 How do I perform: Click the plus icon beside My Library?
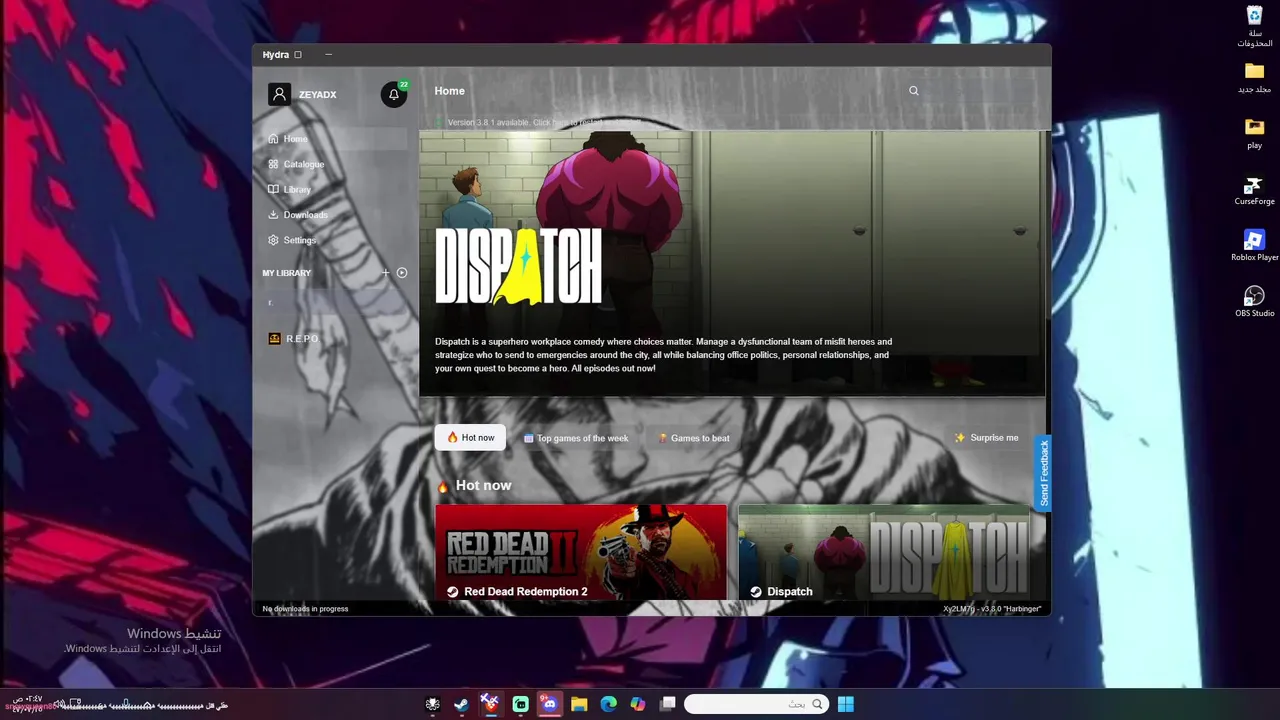click(386, 273)
